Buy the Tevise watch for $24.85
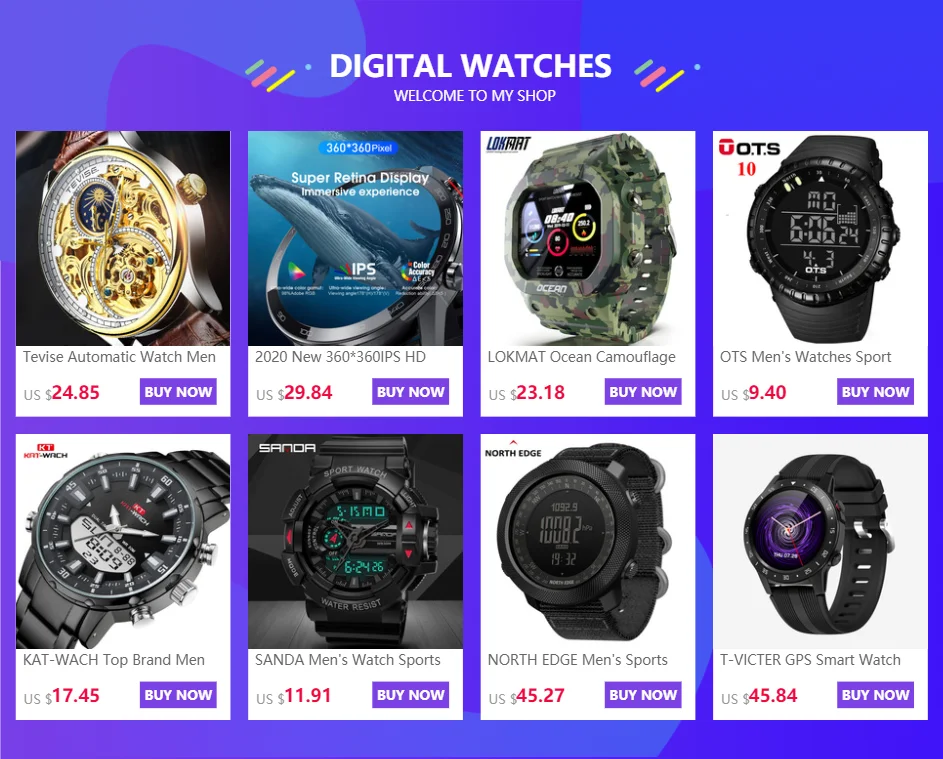 [x=178, y=392]
